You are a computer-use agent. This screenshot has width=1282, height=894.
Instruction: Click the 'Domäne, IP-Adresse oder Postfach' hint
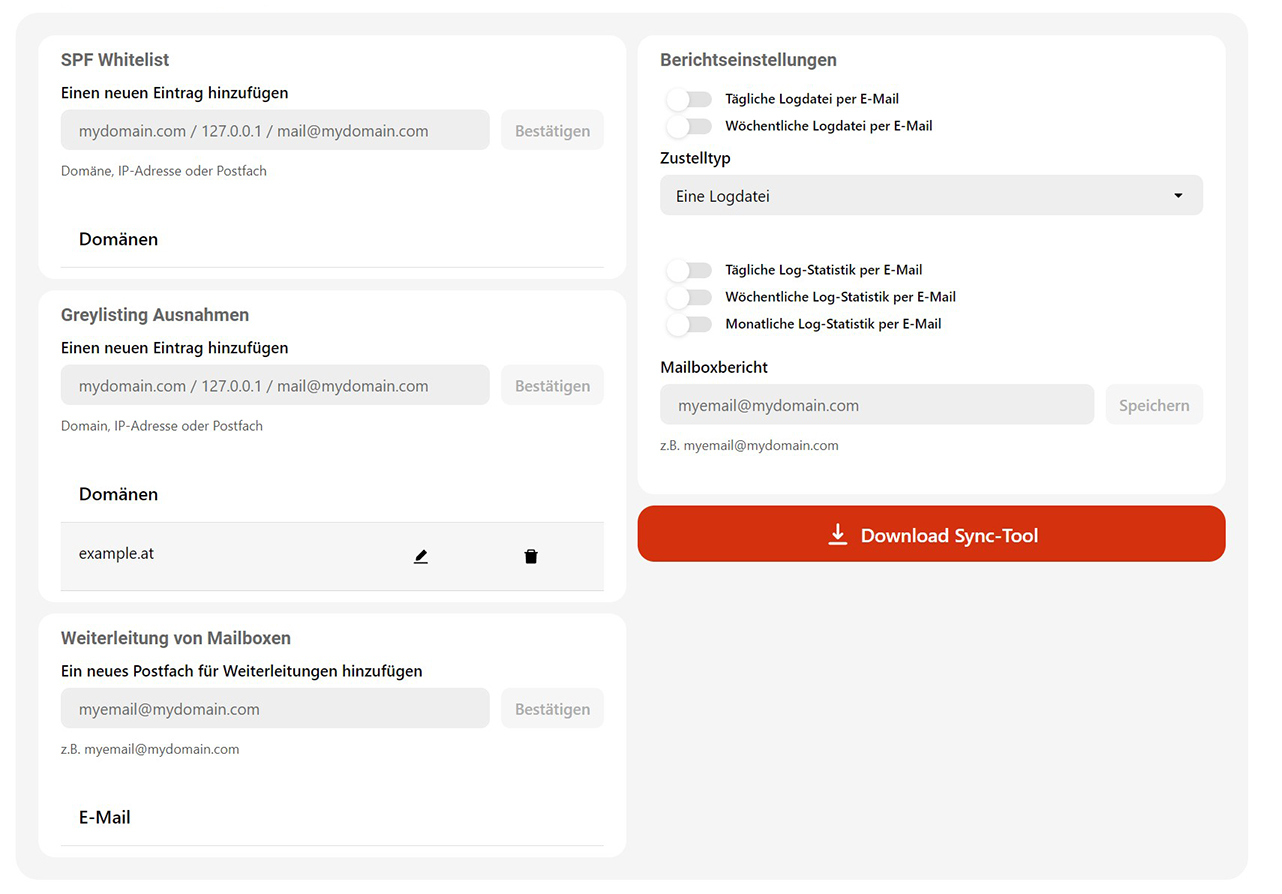pos(164,171)
